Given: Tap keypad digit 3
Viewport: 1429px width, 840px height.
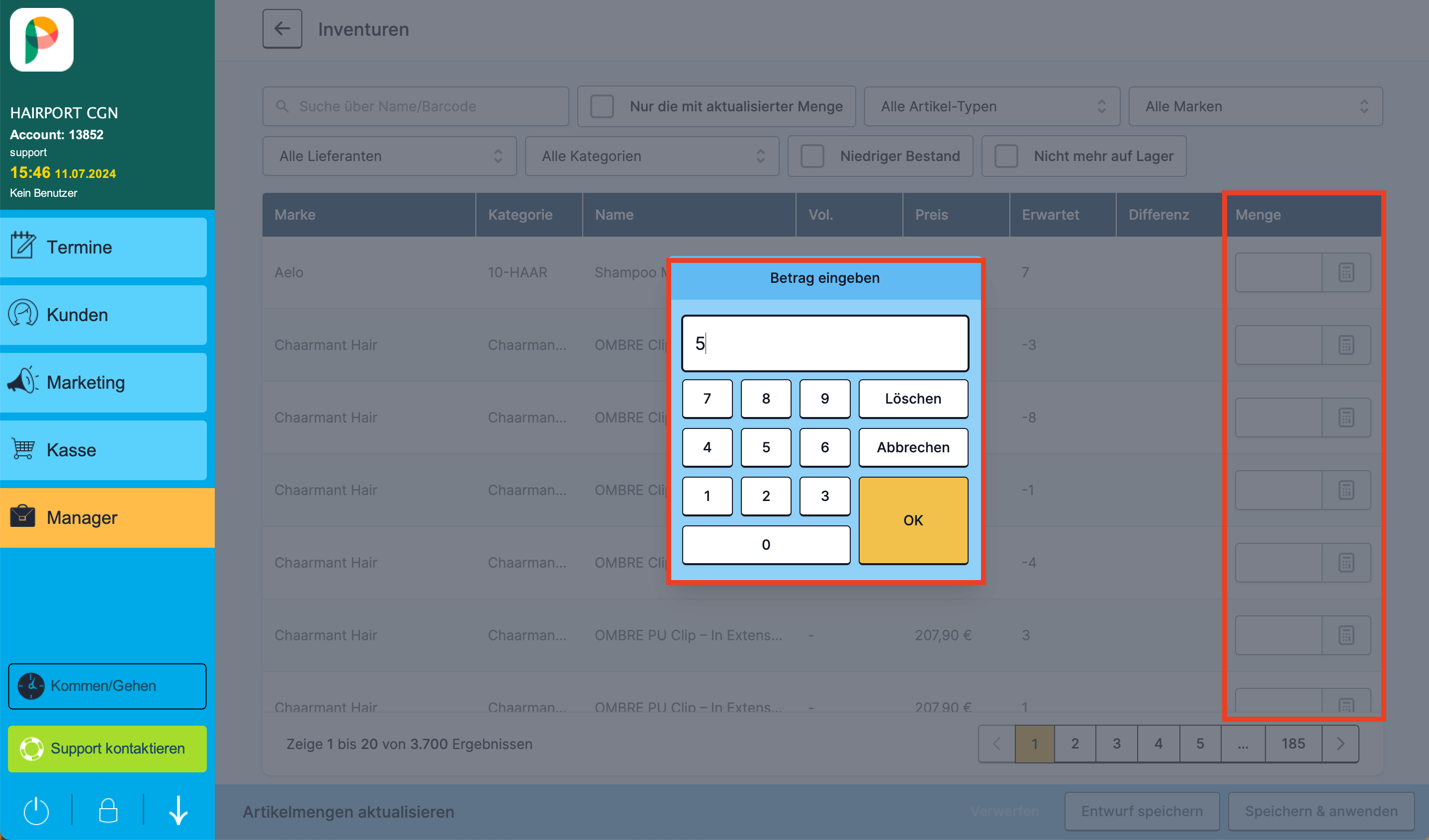Looking at the screenshot, I should [x=824, y=496].
